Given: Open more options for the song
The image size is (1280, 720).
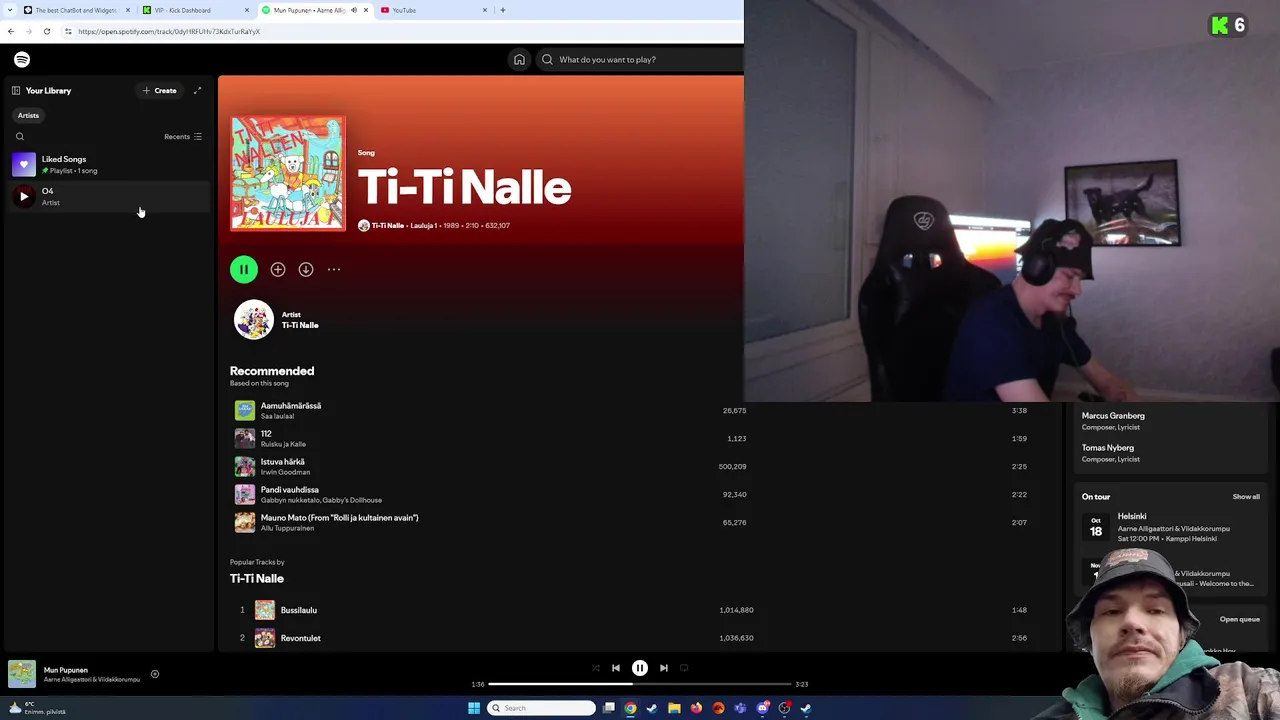Looking at the screenshot, I should coord(334,269).
